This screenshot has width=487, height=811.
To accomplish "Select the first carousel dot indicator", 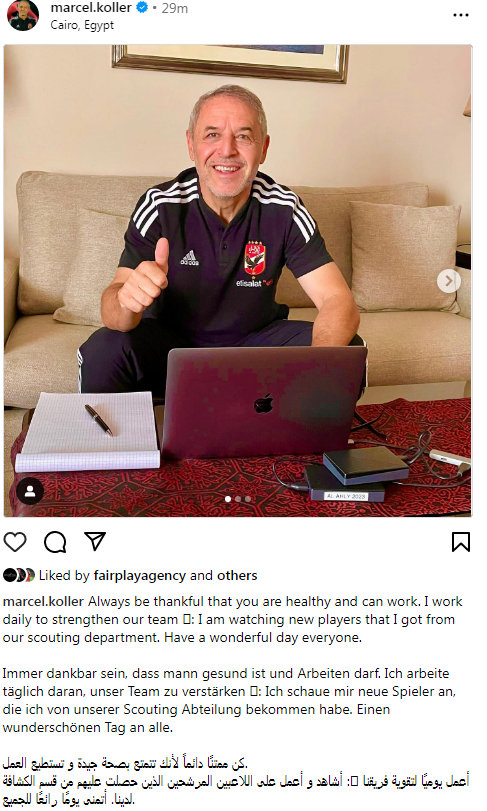I will click(228, 499).
